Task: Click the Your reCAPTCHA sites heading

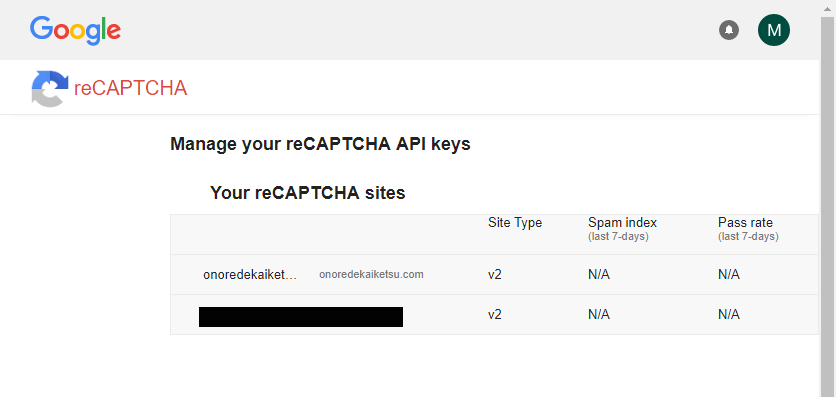Action: click(308, 192)
